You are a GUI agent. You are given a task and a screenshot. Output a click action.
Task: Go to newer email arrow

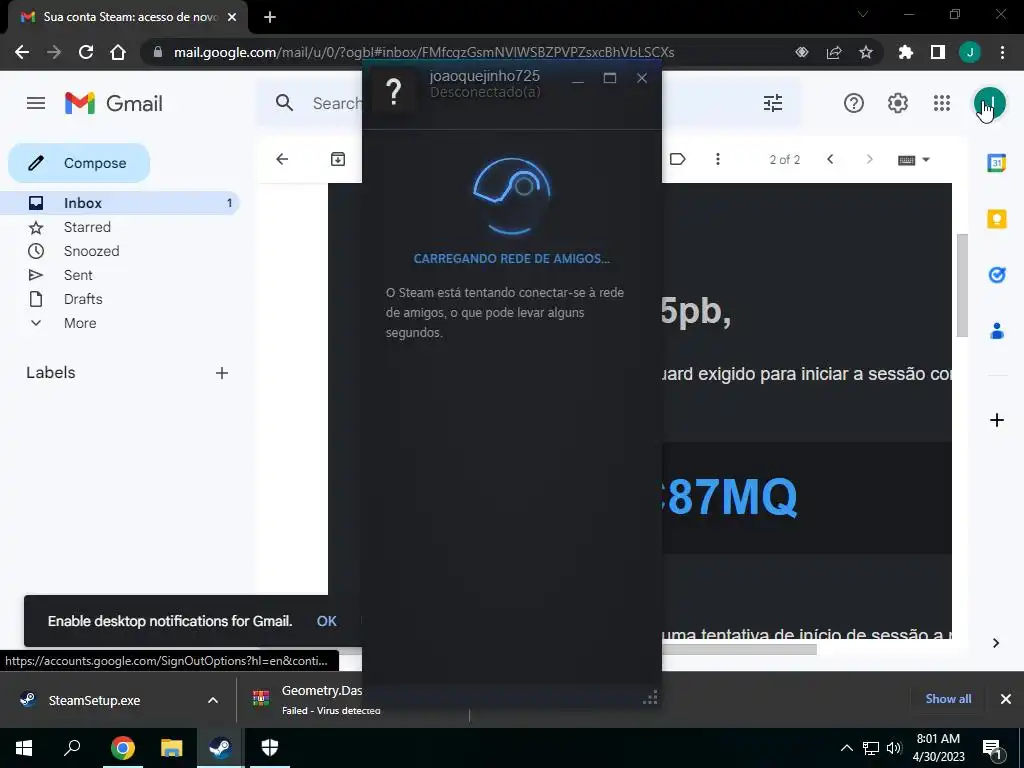(830, 159)
